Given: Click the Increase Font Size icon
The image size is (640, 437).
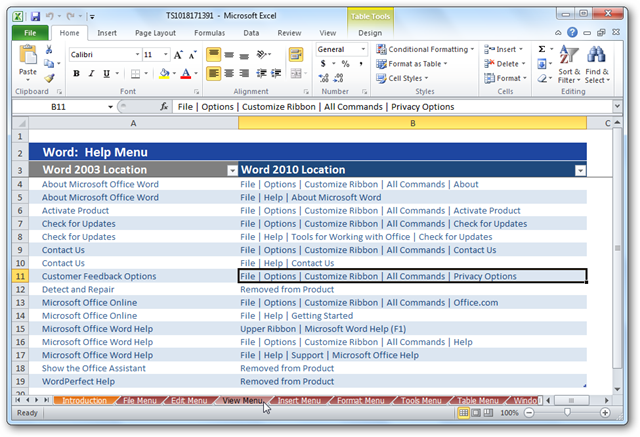Looking at the screenshot, I should [x=178, y=55].
